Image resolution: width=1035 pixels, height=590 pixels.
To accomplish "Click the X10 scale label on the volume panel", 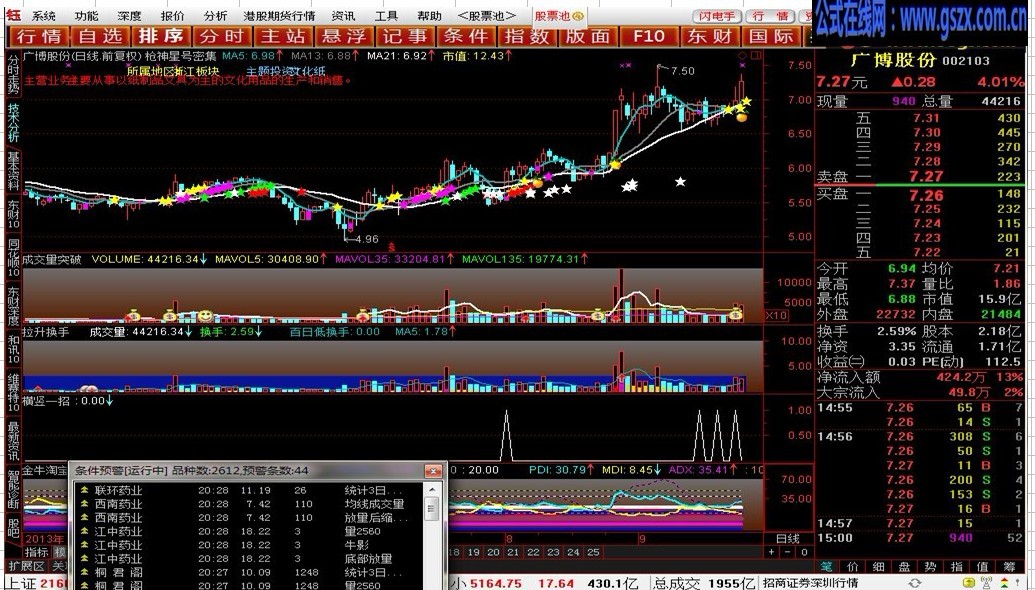I will click(776, 315).
